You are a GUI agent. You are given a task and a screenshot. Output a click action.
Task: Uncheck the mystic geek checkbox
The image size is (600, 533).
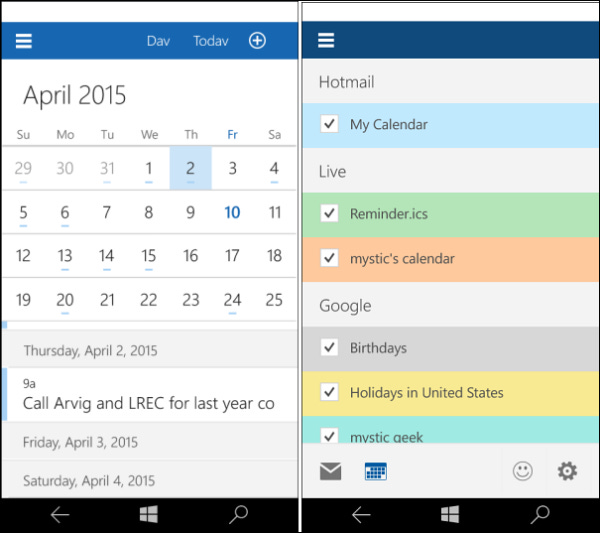pos(329,435)
